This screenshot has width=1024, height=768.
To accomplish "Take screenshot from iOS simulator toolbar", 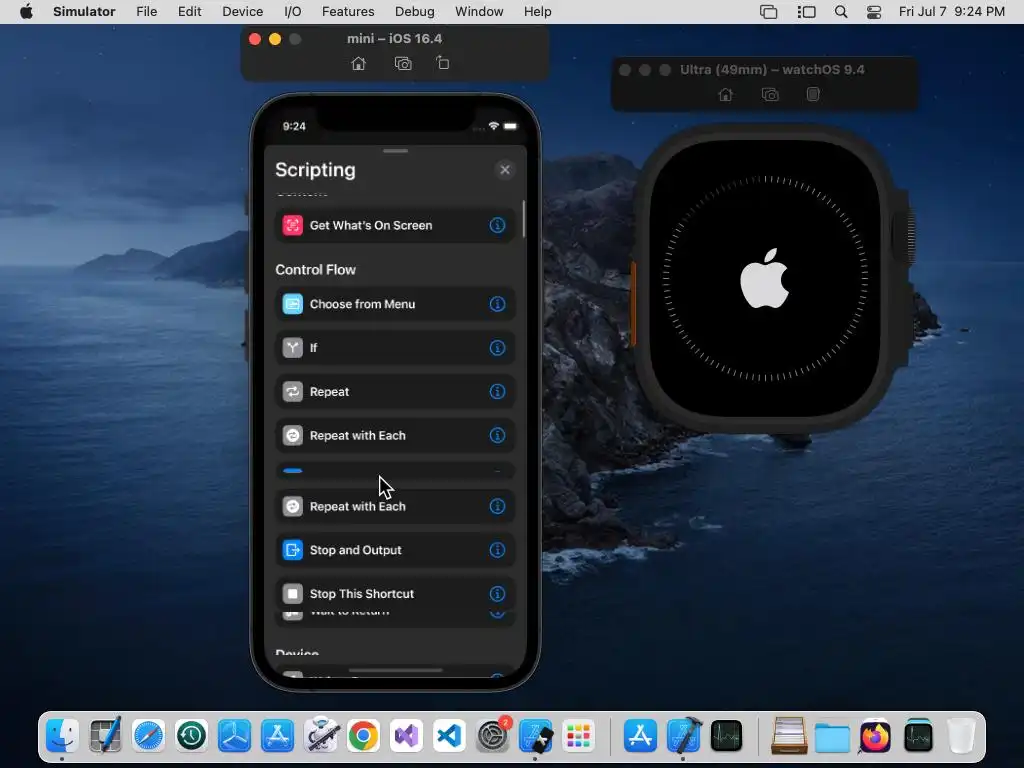I will pos(403,63).
